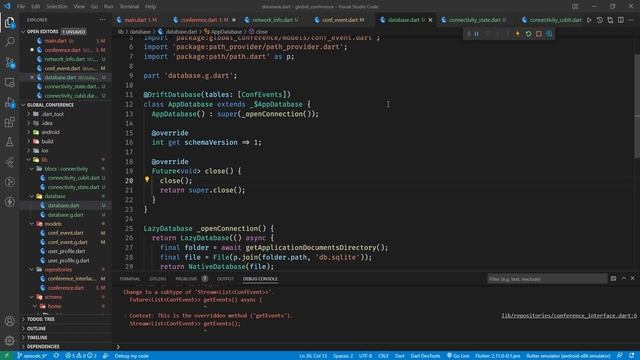Click the Dart language mode indicator
640x360 pixels.
pos(400,356)
